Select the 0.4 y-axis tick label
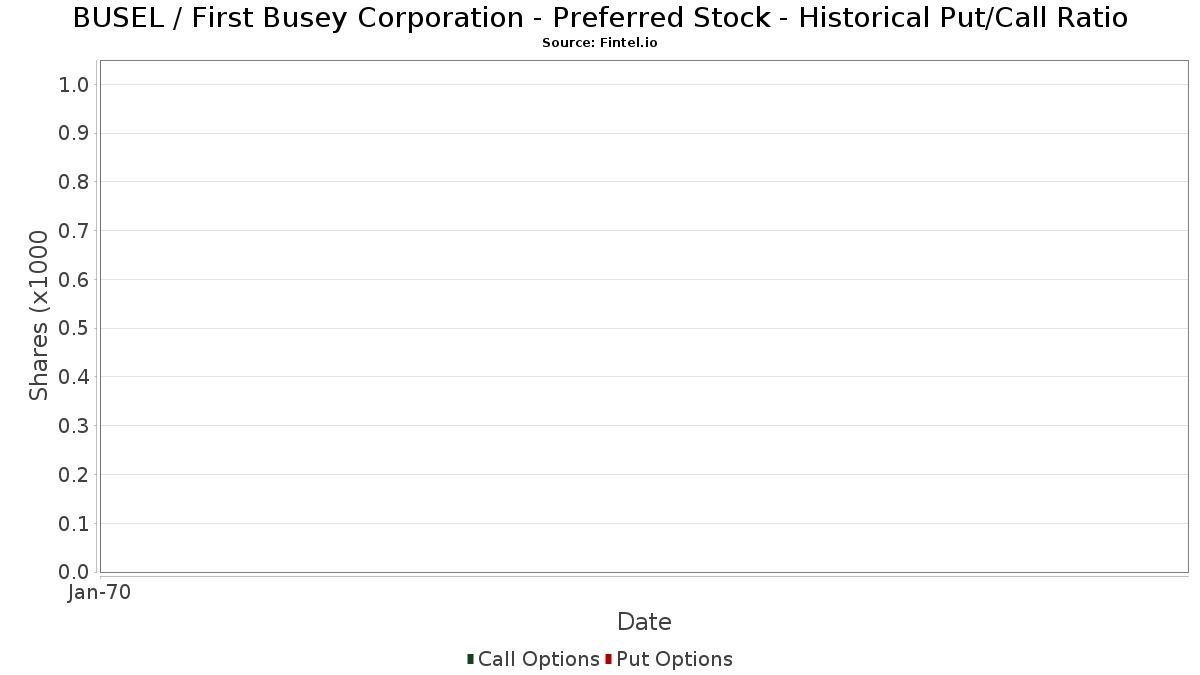 click(x=74, y=377)
